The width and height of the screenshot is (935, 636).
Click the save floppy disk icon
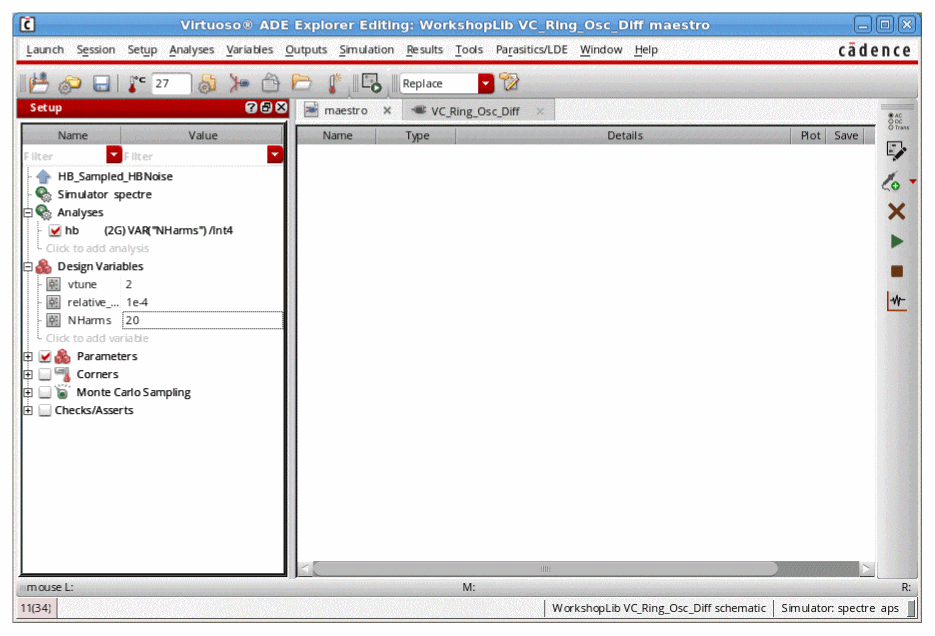[x=101, y=83]
